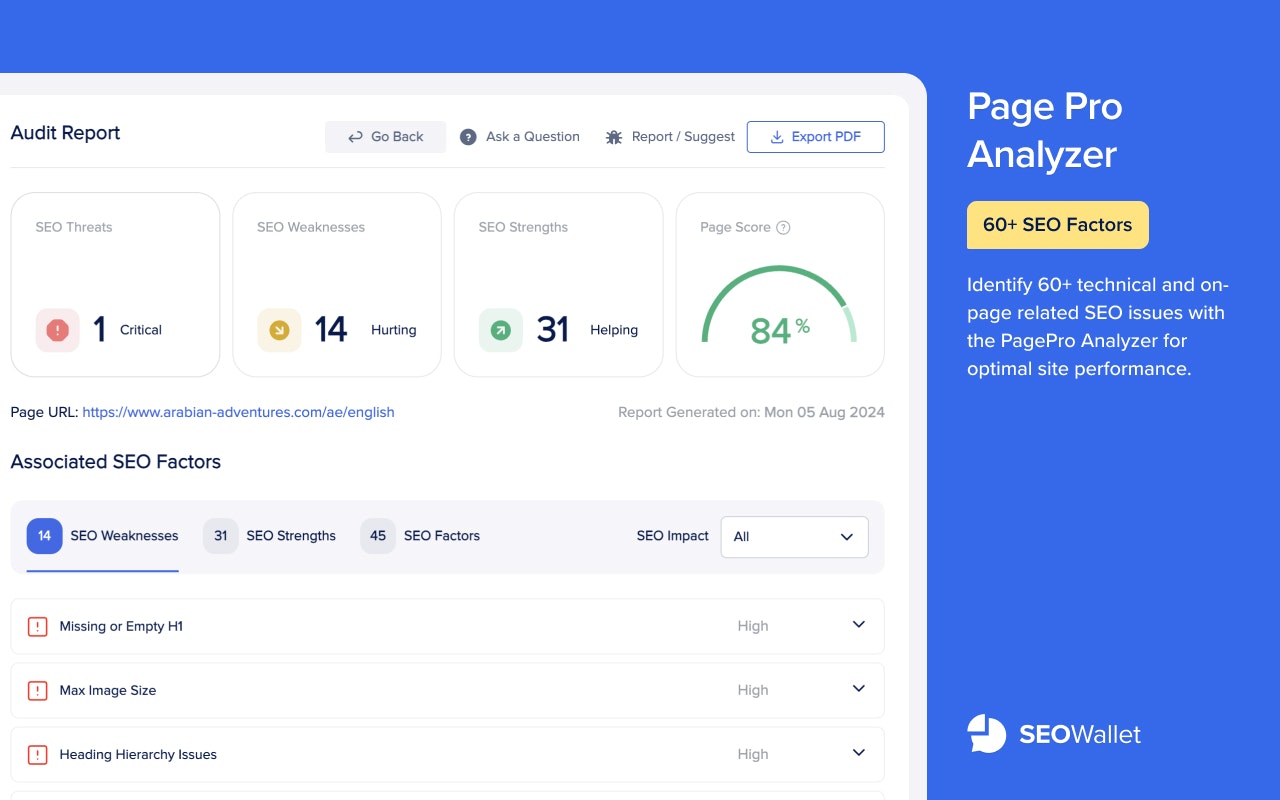Open the arabian-adventures page URL link
1280x800 pixels.
[238, 412]
